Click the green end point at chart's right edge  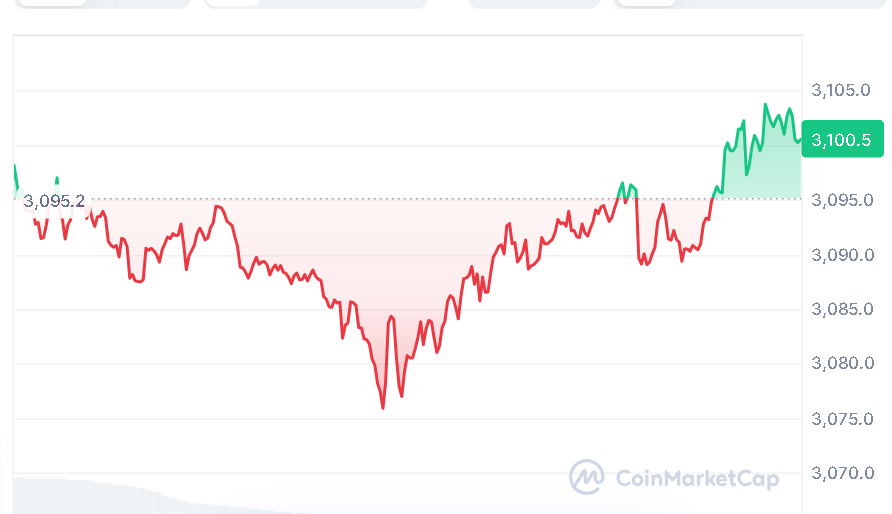pyautogui.click(x=800, y=140)
